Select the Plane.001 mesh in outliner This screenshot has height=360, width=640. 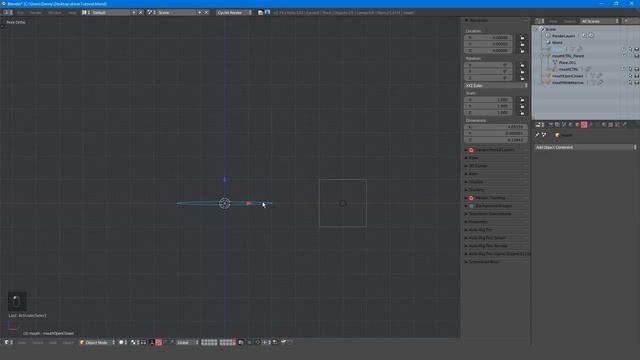[567, 62]
